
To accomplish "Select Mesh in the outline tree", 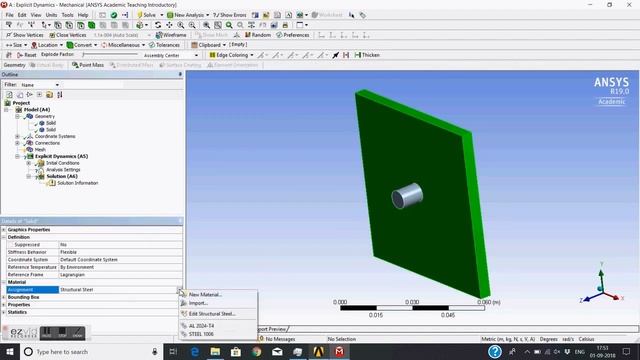I will point(40,150).
